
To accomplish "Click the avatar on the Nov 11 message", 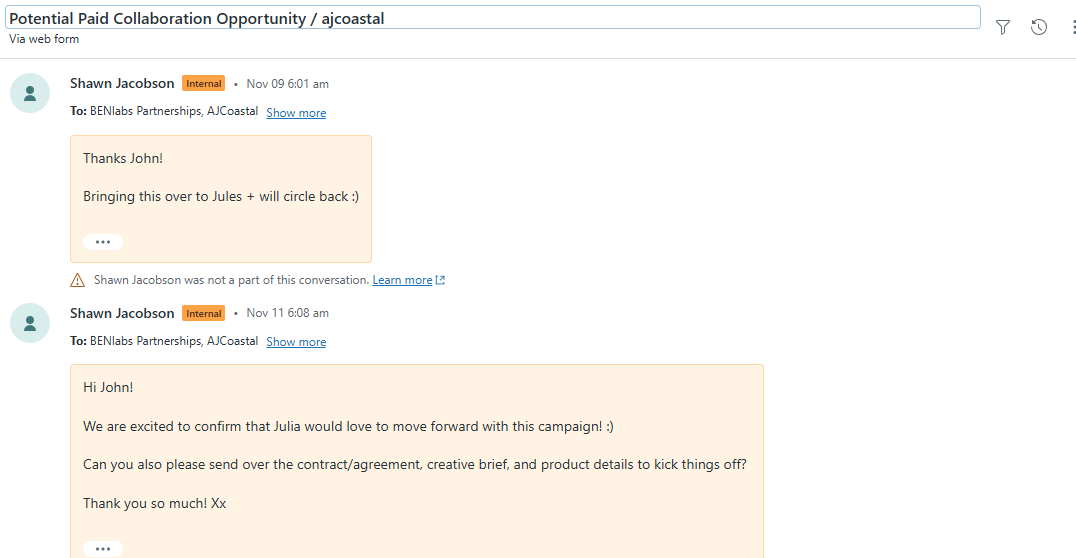I will pyautogui.click(x=30, y=323).
